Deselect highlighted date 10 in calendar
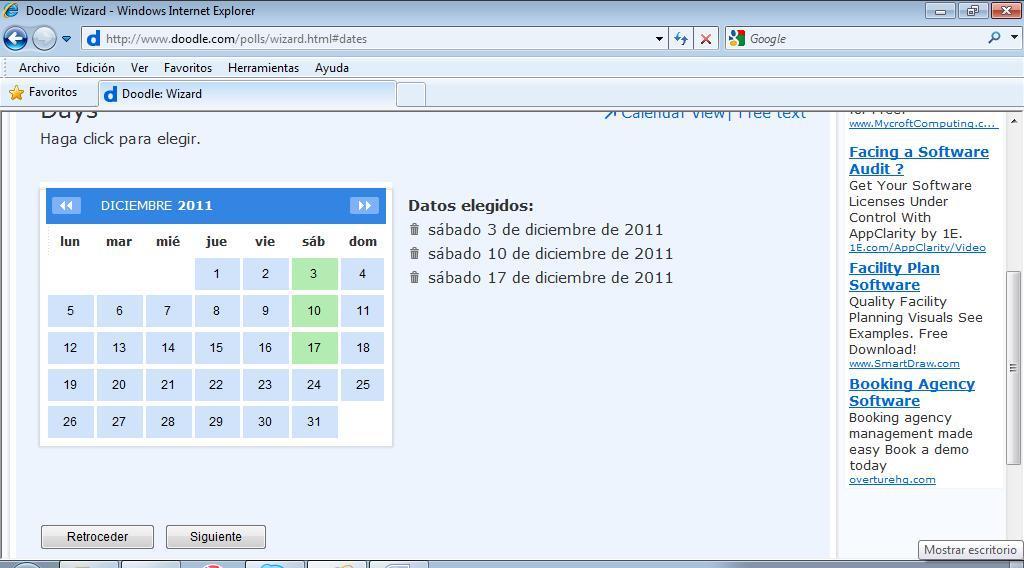 pyautogui.click(x=314, y=311)
